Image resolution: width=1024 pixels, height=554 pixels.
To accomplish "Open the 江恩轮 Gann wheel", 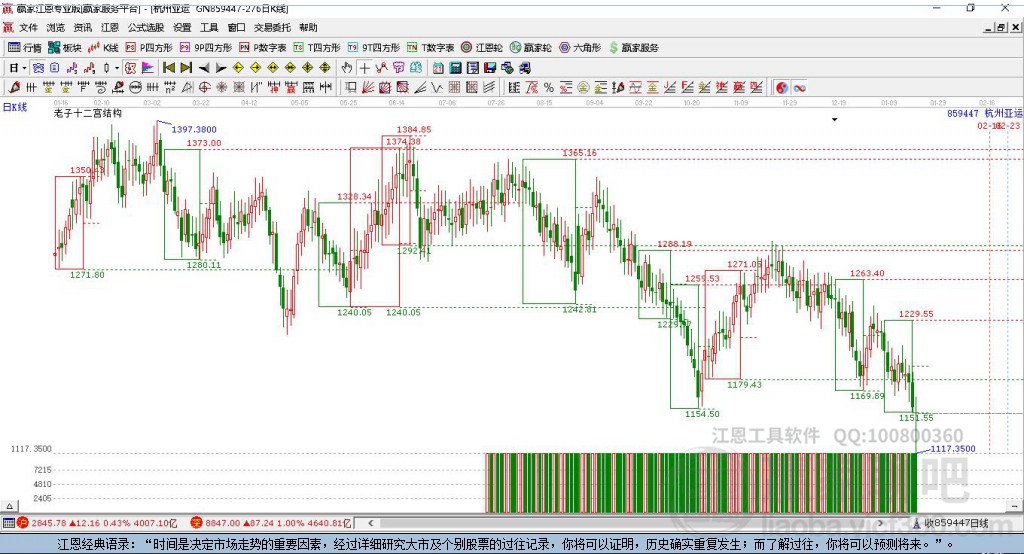I will pyautogui.click(x=482, y=48).
